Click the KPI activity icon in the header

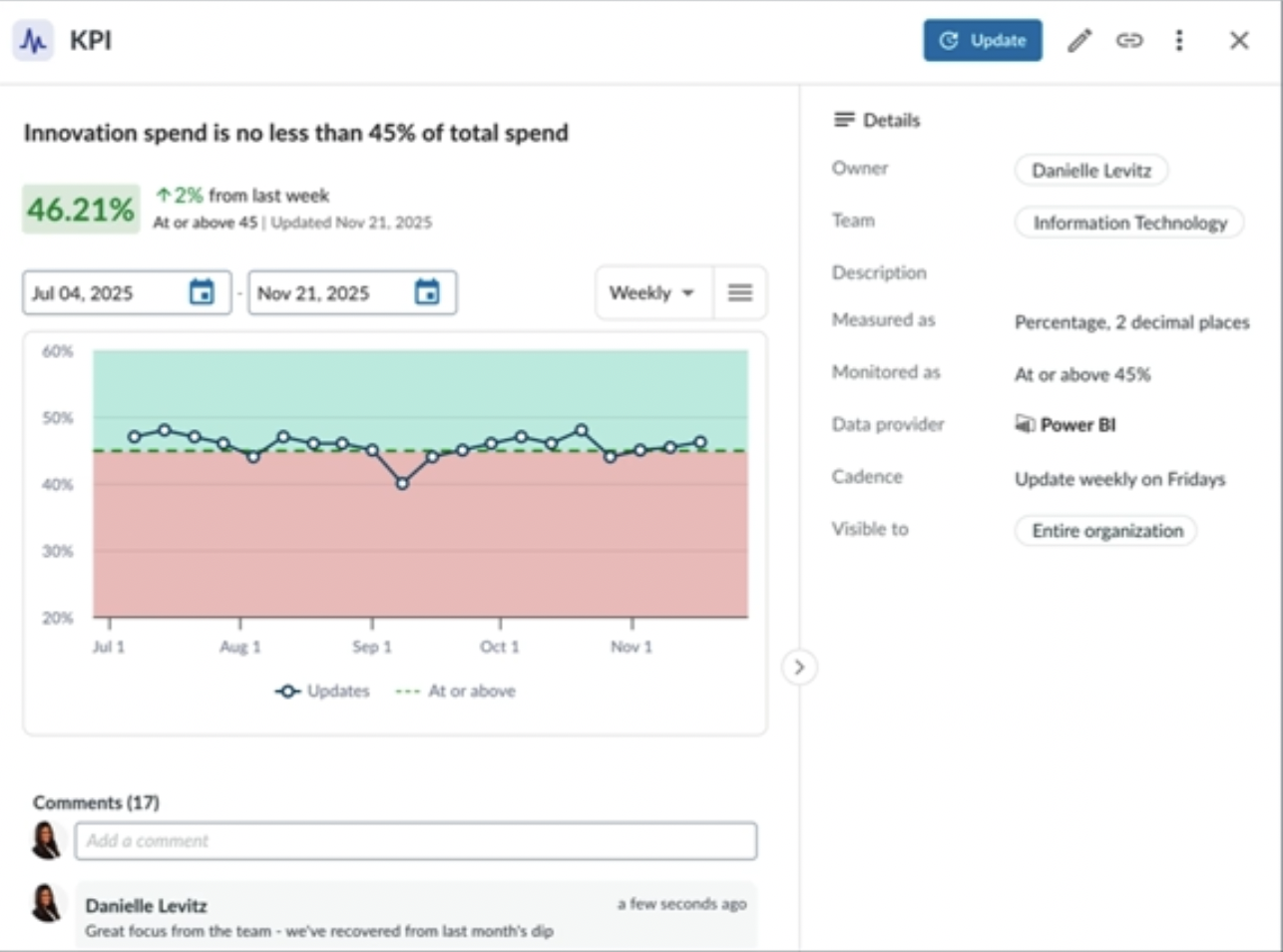coord(33,41)
